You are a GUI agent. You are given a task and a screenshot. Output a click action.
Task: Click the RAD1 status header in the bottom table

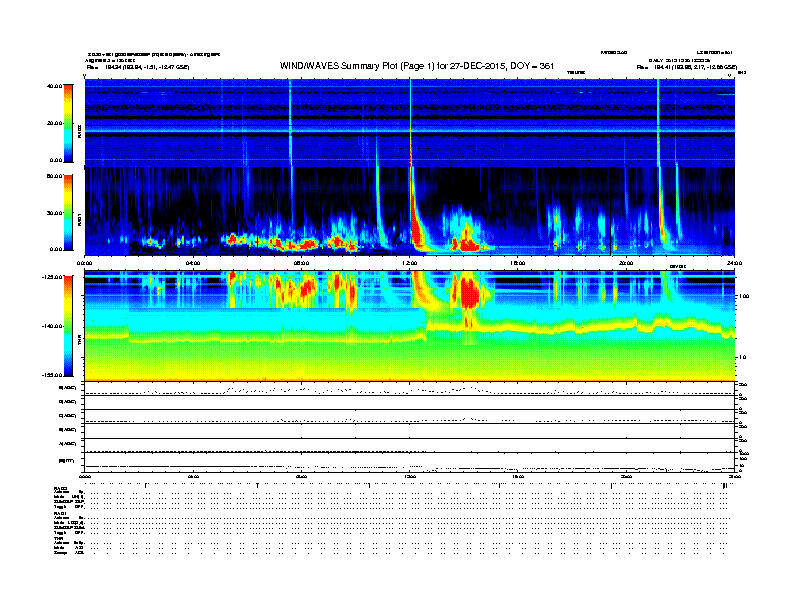61,513
